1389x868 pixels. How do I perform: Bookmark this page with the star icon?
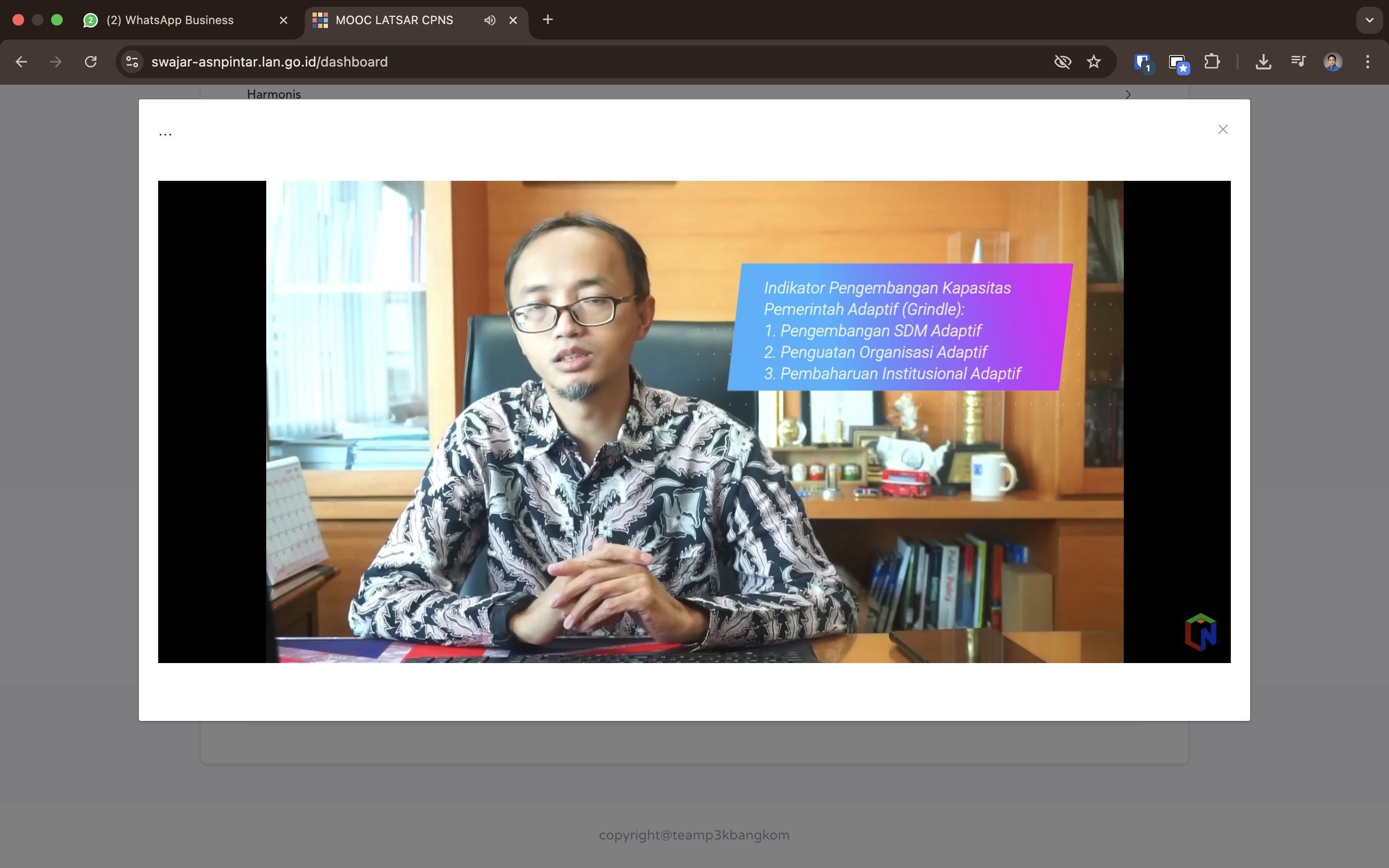pos(1093,62)
